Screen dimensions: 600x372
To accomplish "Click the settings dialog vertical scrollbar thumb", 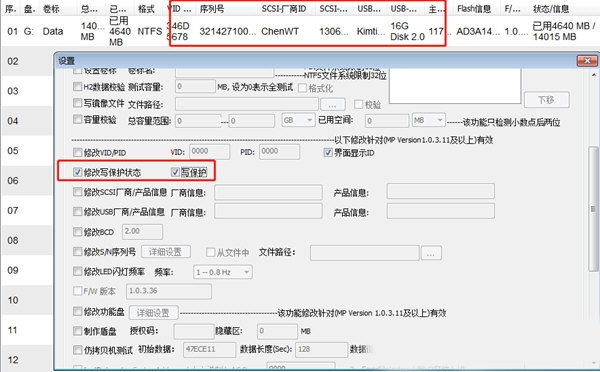I will 593,209.
